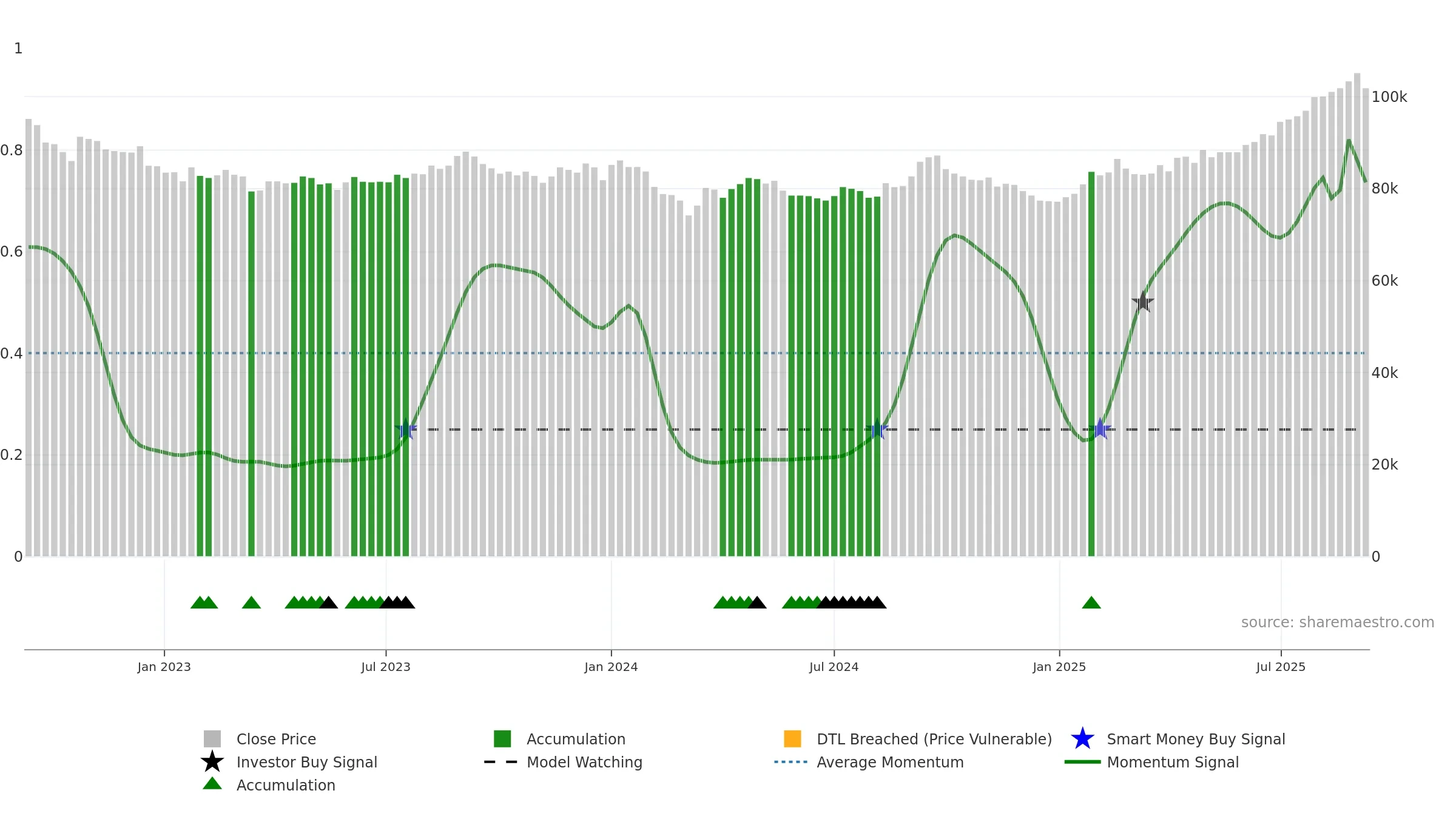This screenshot has width=1456, height=819.
Task: Click the black star icon in the legend
Action: pyautogui.click(x=212, y=762)
